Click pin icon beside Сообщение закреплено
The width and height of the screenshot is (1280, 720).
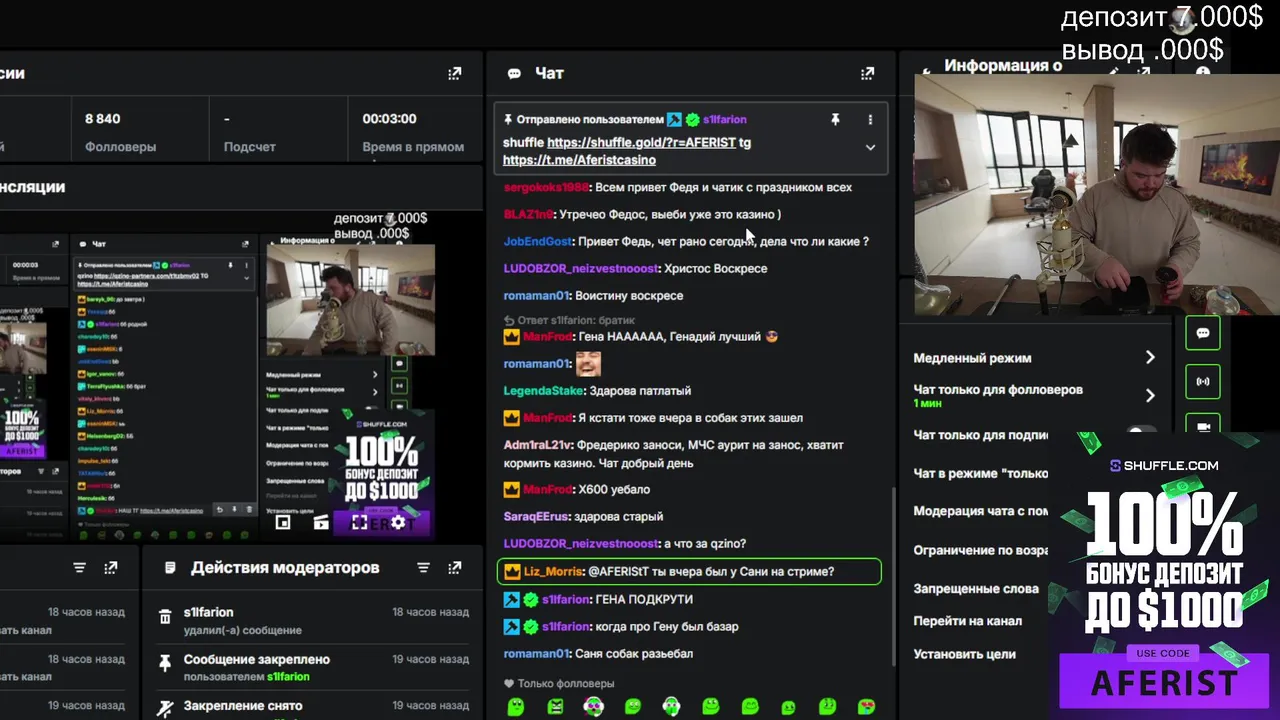165,663
